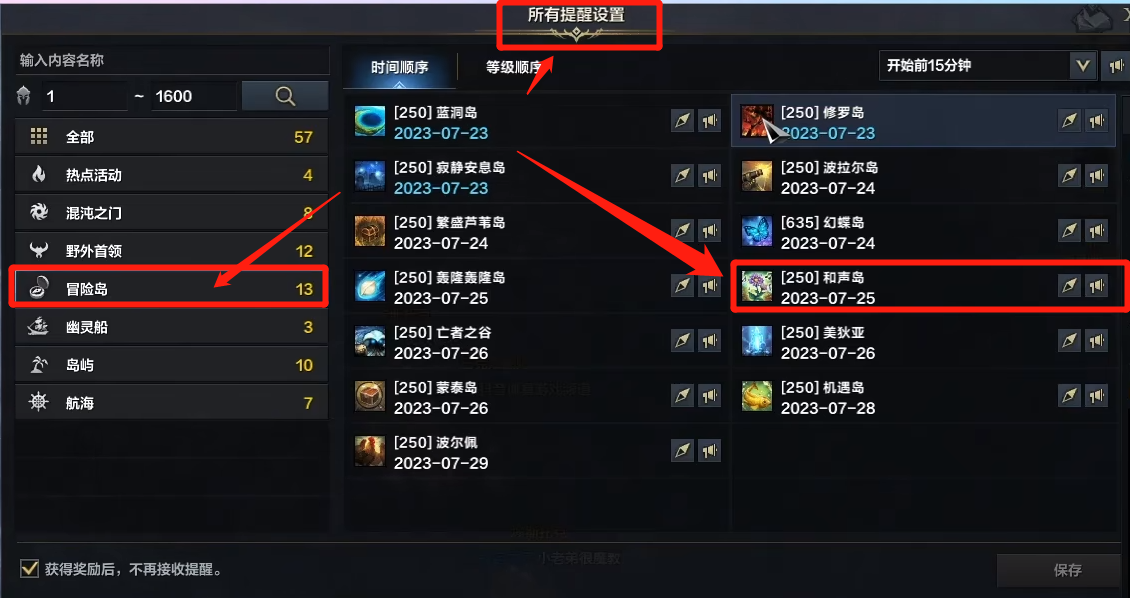Click the magnifier search button
Viewport: 1130px width, 598px height.
tap(285, 96)
